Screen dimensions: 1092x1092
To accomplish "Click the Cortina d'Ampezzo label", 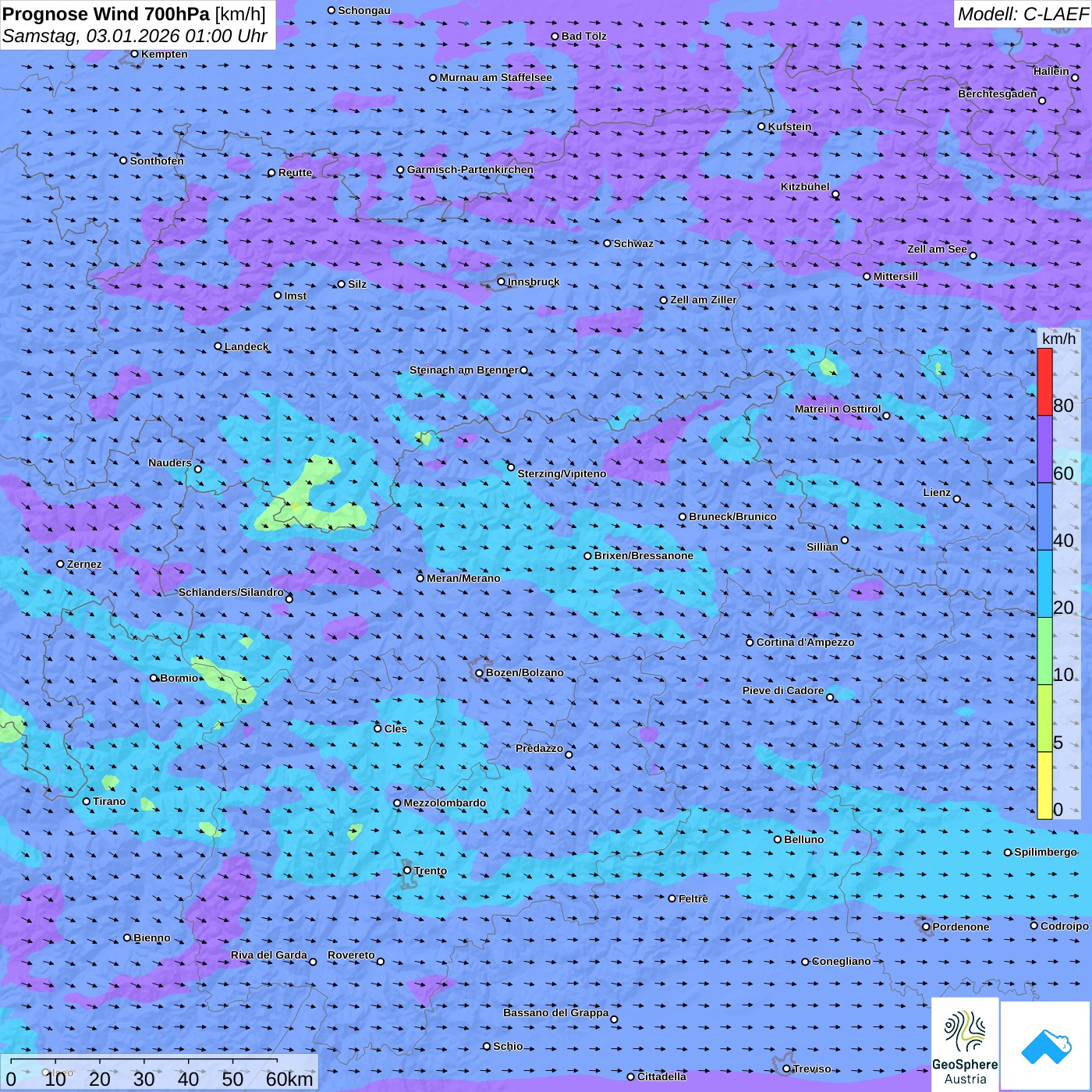I will pyautogui.click(x=806, y=642).
